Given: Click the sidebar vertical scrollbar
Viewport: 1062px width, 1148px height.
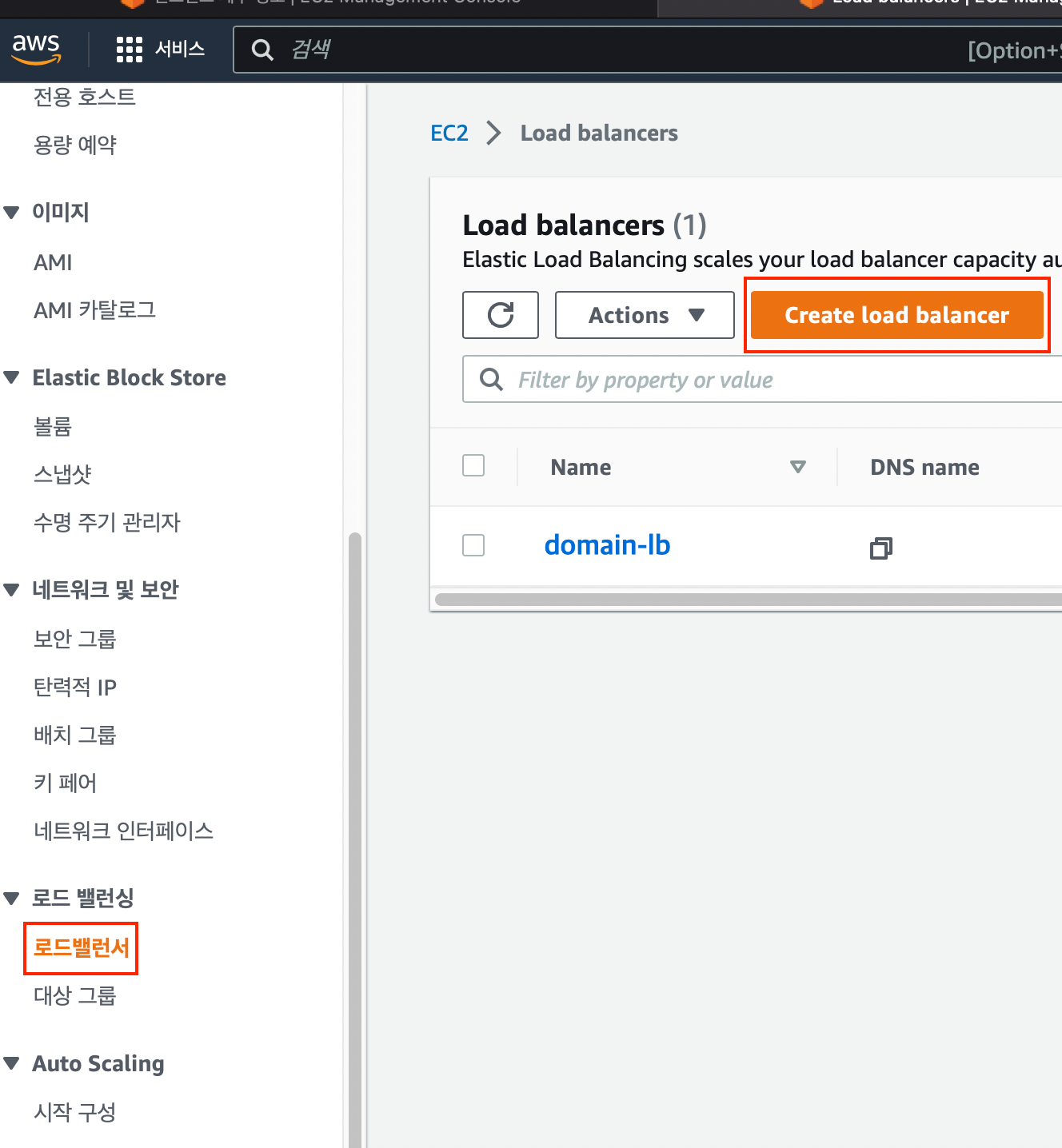Looking at the screenshot, I should coord(355,839).
